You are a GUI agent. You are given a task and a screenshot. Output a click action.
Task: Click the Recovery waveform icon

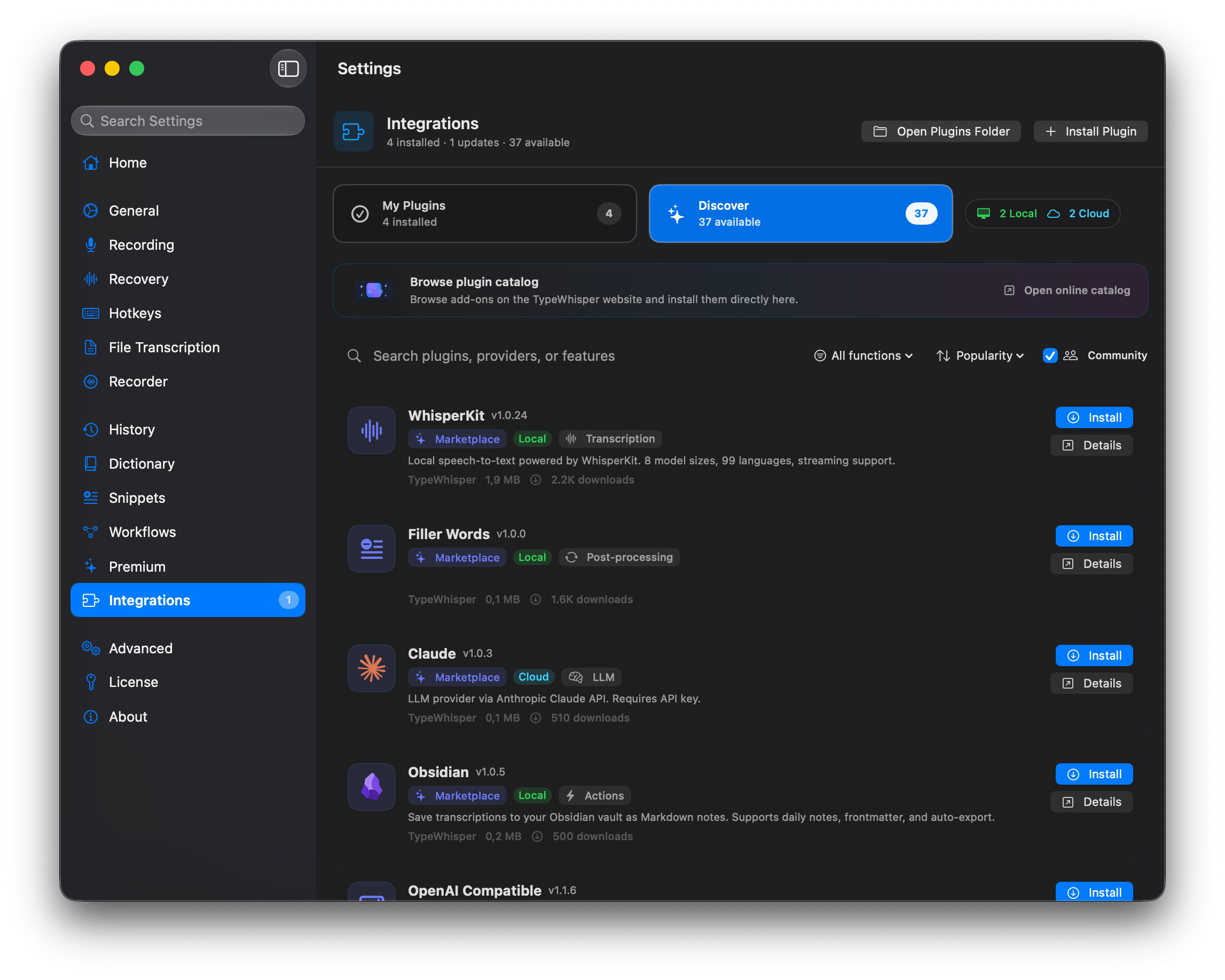click(x=91, y=279)
